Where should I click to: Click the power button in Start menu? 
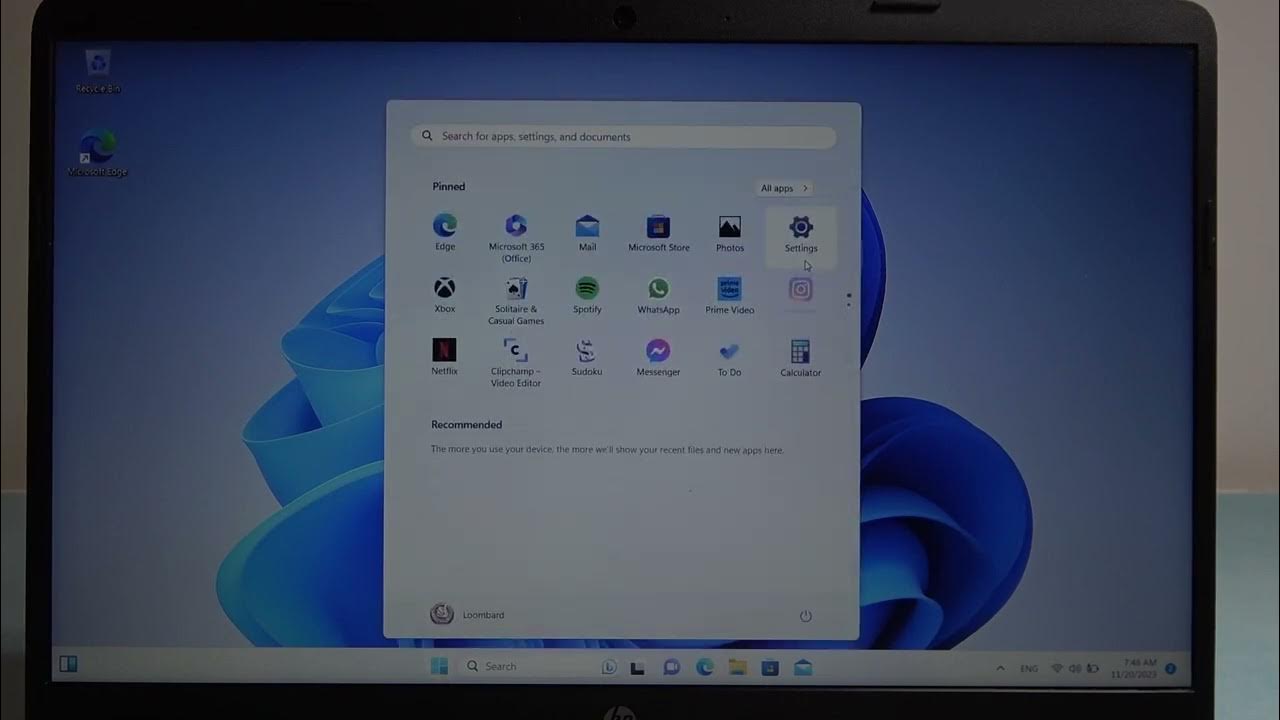pyautogui.click(x=805, y=616)
